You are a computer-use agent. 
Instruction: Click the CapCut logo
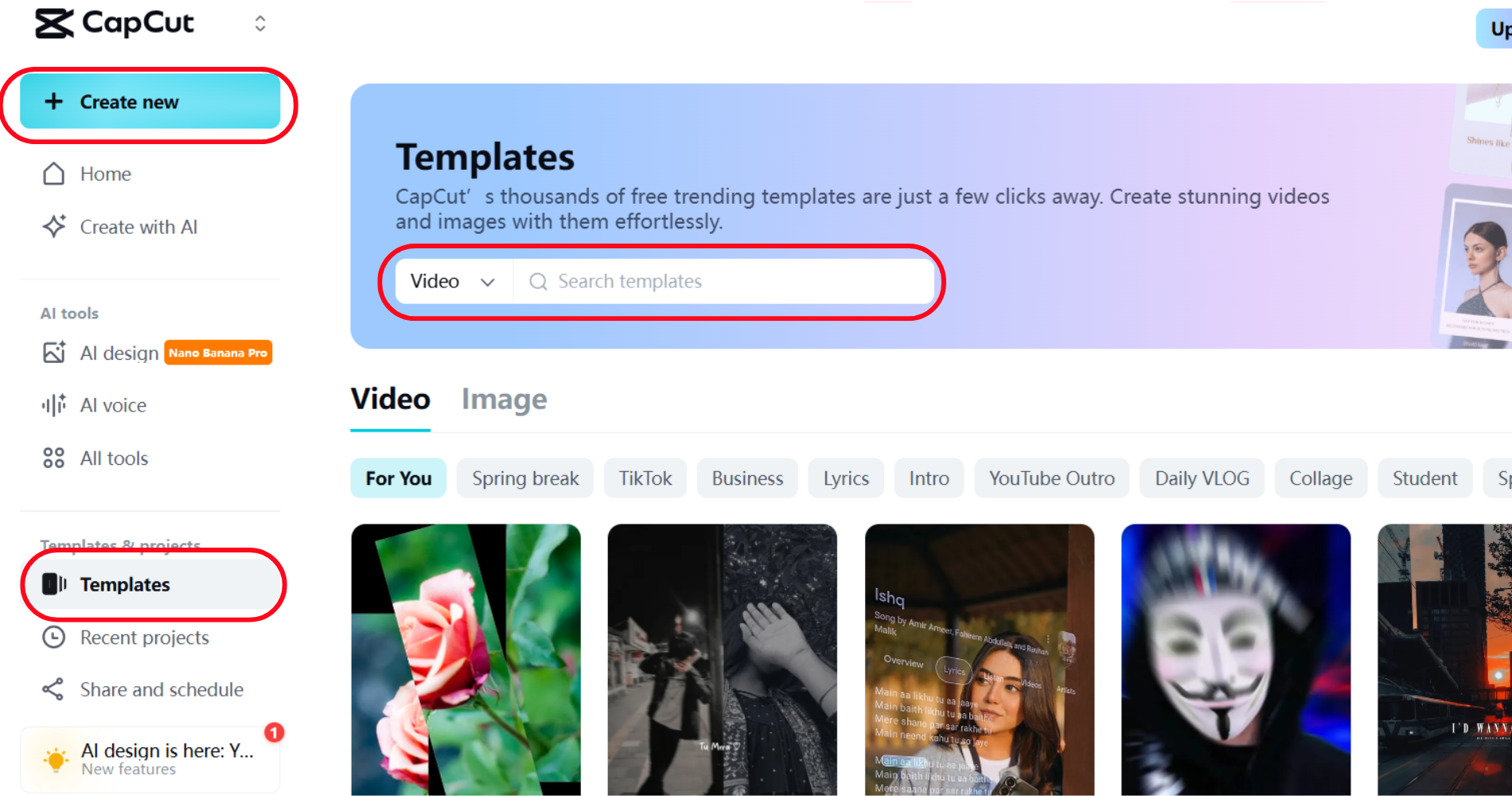click(x=114, y=23)
